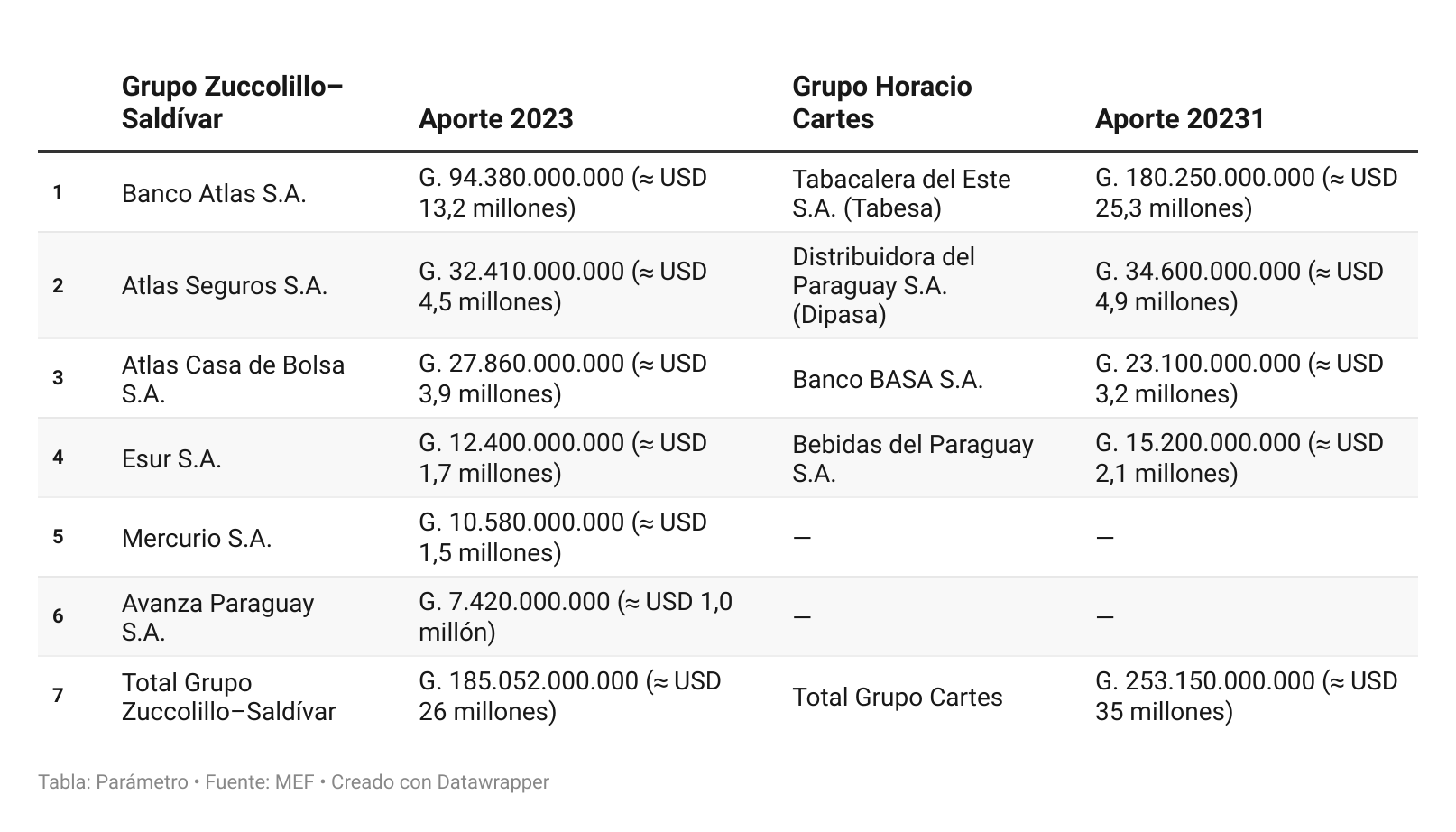
Task: Click the Grupo Zuccolillo–Saldívar column header
Action: coord(232,103)
